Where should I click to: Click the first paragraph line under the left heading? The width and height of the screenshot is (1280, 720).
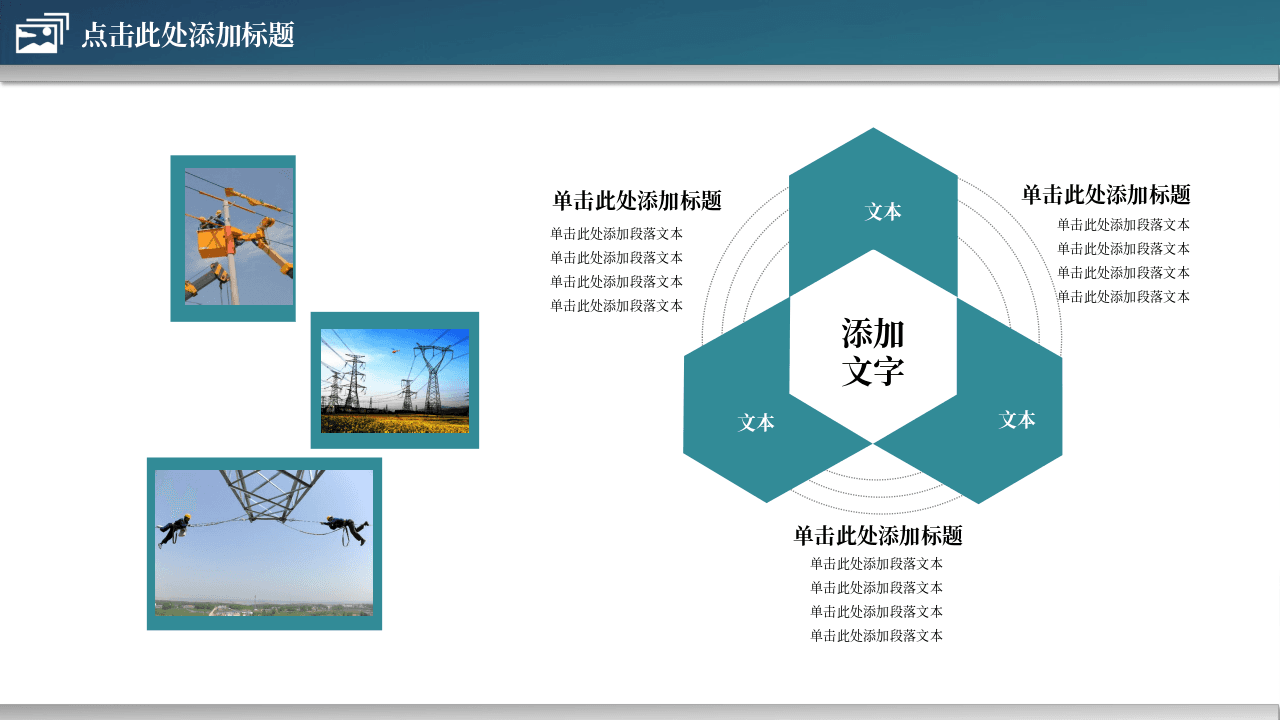[617, 234]
